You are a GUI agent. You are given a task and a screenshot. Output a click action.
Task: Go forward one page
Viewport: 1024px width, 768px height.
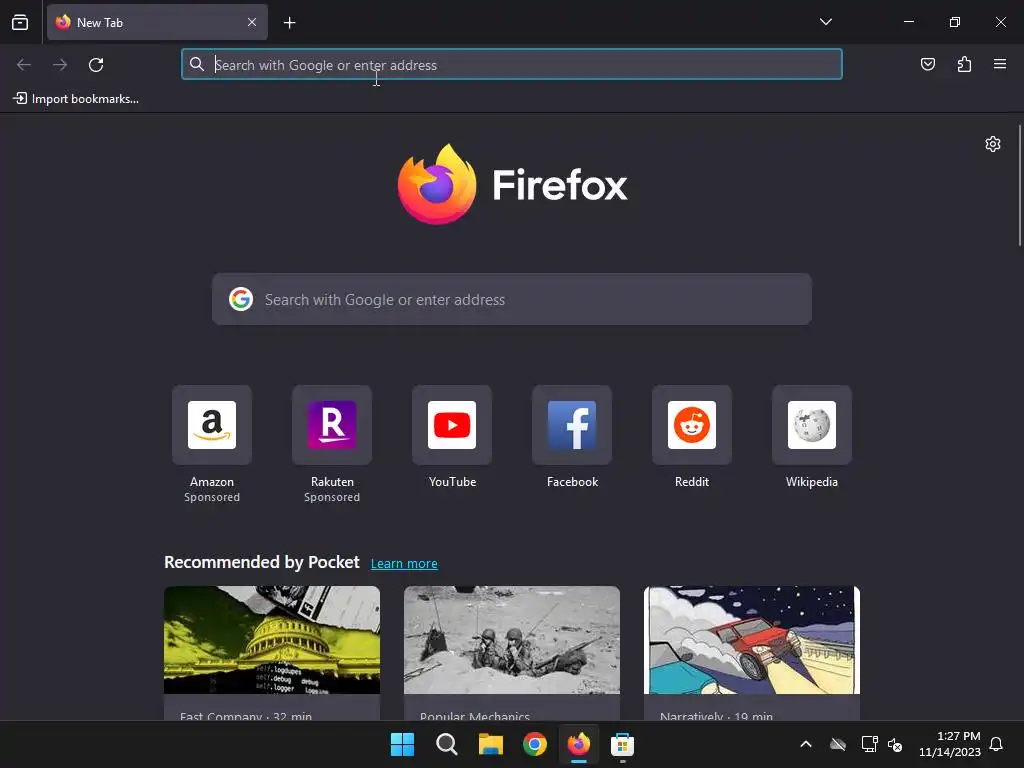coord(60,65)
